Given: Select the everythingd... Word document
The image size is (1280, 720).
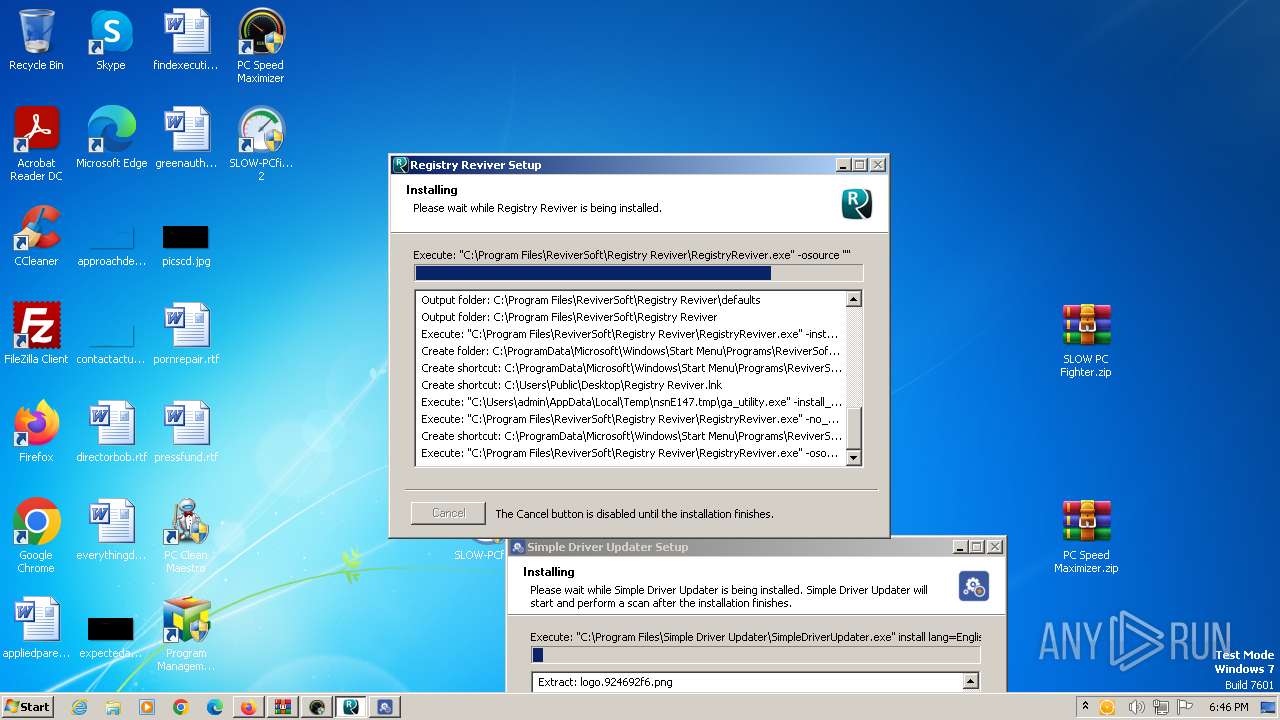Looking at the screenshot, I should (111, 530).
